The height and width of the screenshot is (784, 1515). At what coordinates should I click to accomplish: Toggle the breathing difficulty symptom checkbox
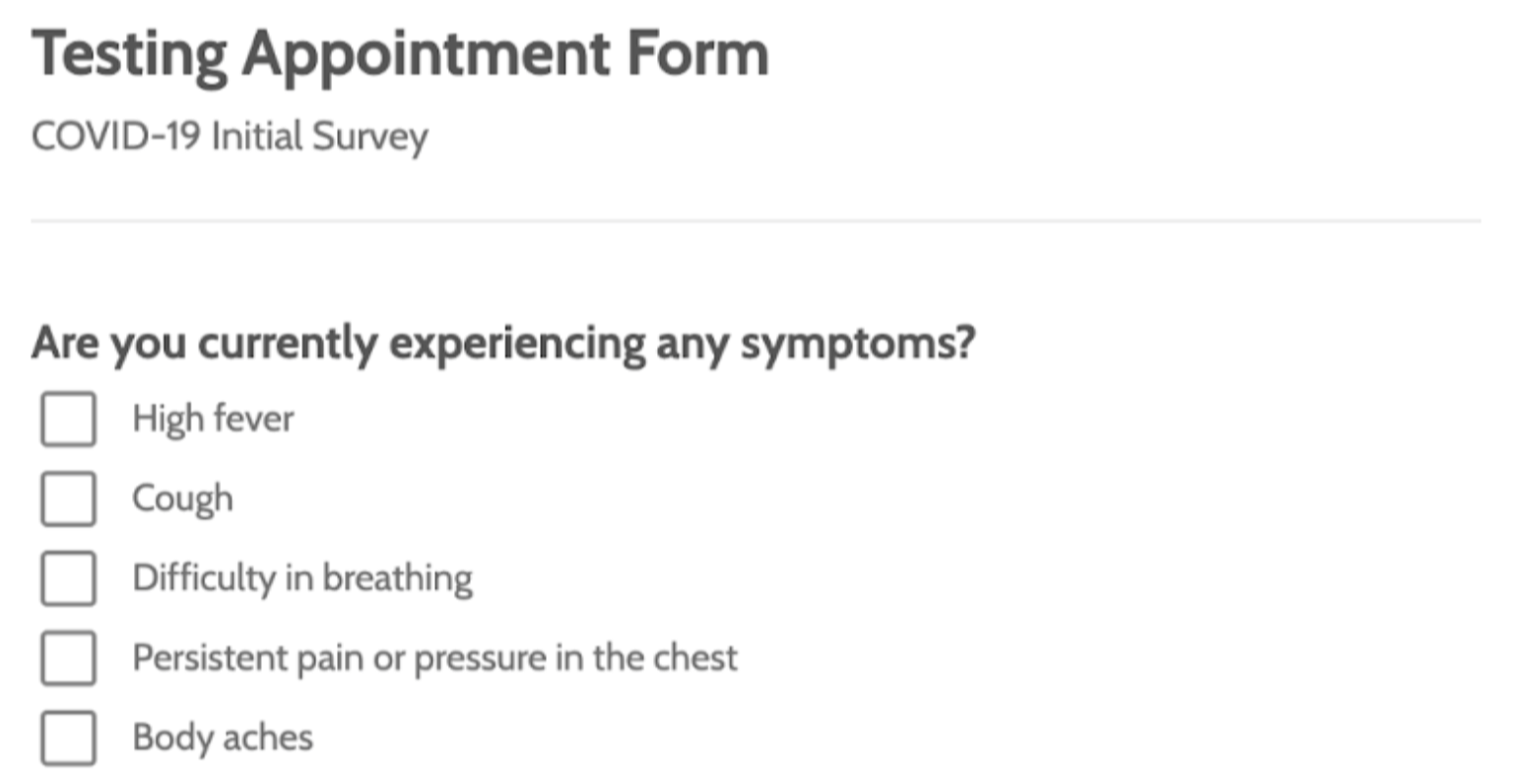click(67, 578)
